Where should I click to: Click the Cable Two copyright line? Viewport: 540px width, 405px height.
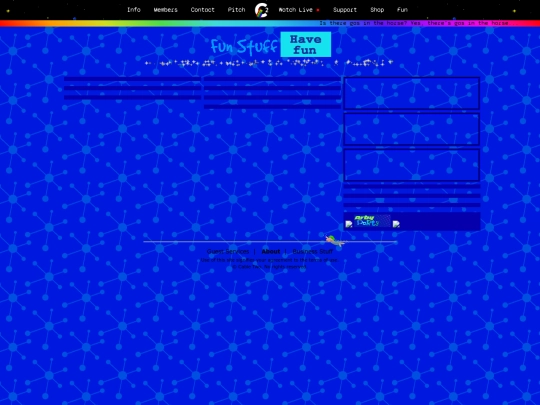tap(270, 267)
